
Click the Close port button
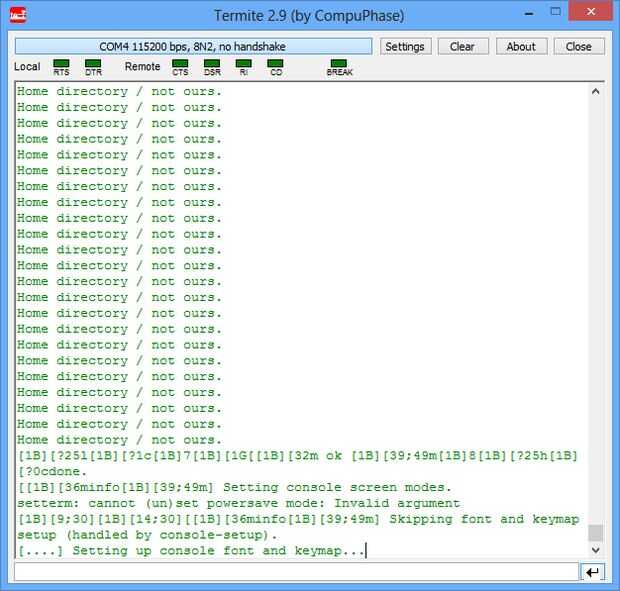pos(579,47)
